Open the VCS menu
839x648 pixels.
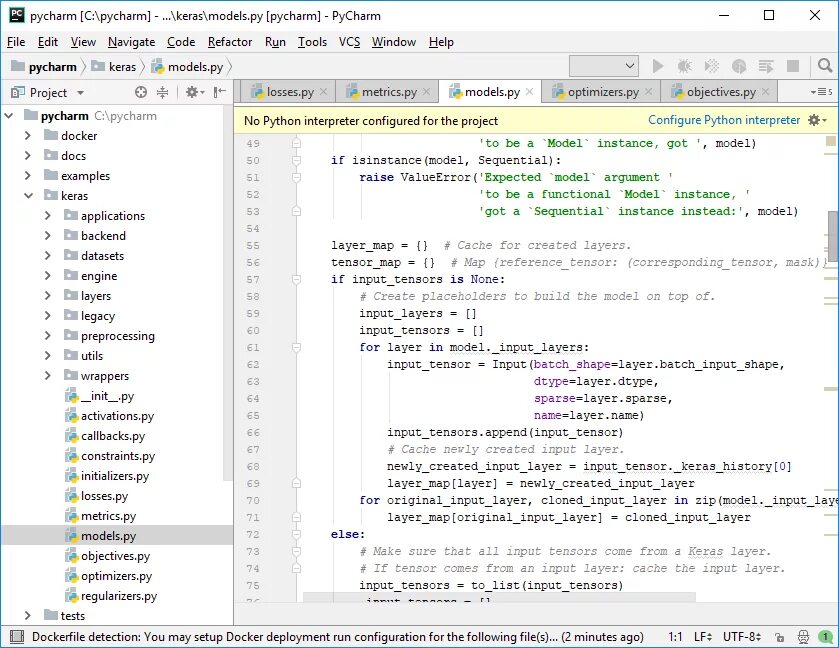[349, 42]
